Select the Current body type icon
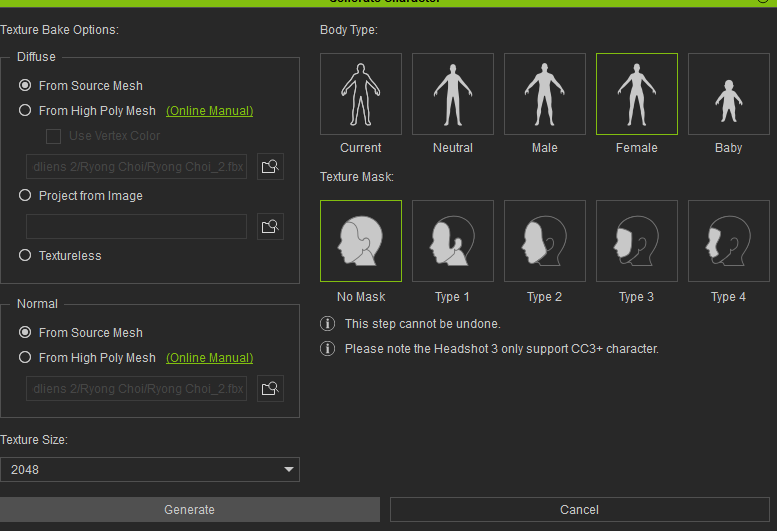777x531 pixels. tap(361, 94)
